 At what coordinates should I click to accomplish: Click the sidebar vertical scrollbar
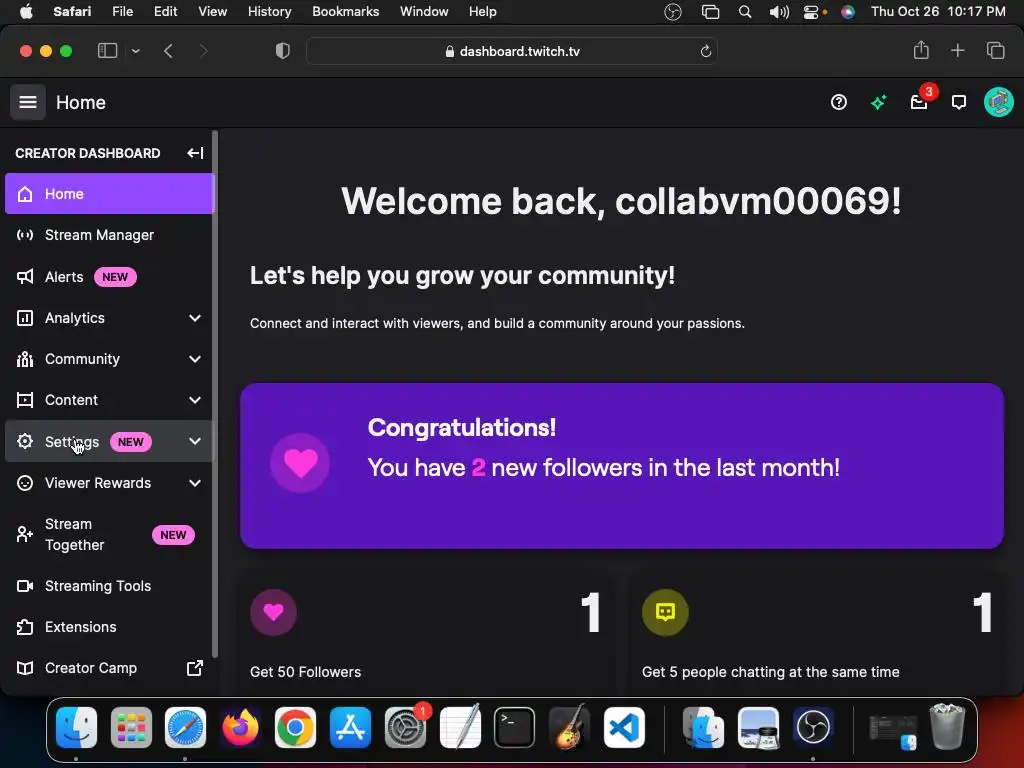(215, 394)
